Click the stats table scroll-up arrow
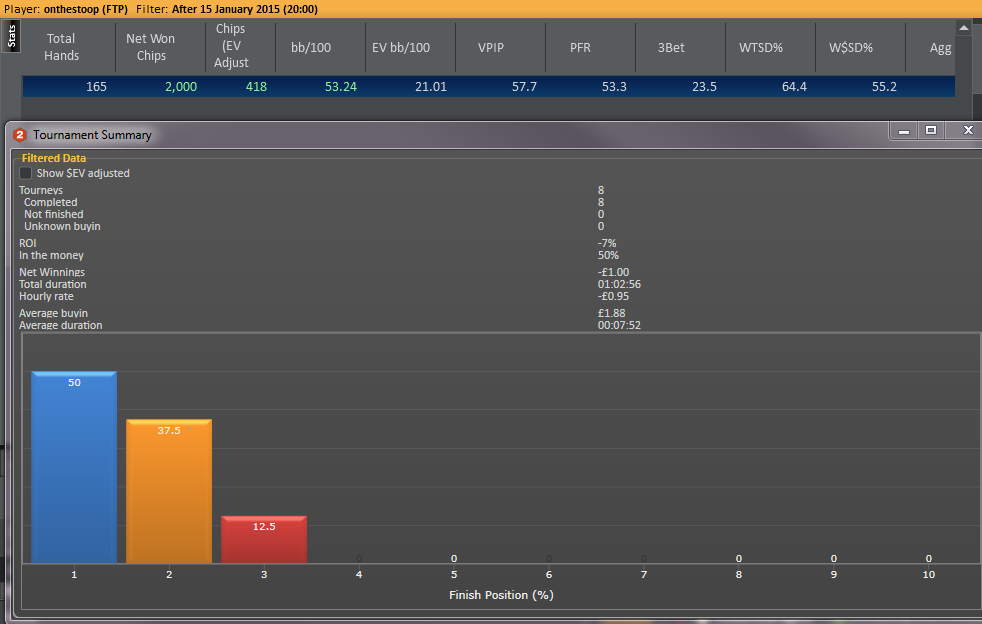 (964, 27)
